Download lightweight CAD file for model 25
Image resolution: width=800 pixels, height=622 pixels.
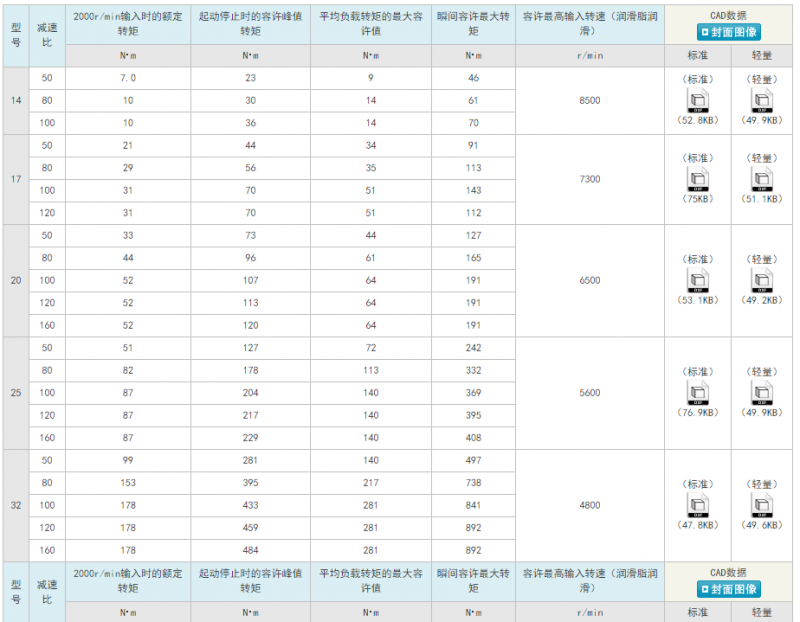click(x=762, y=392)
